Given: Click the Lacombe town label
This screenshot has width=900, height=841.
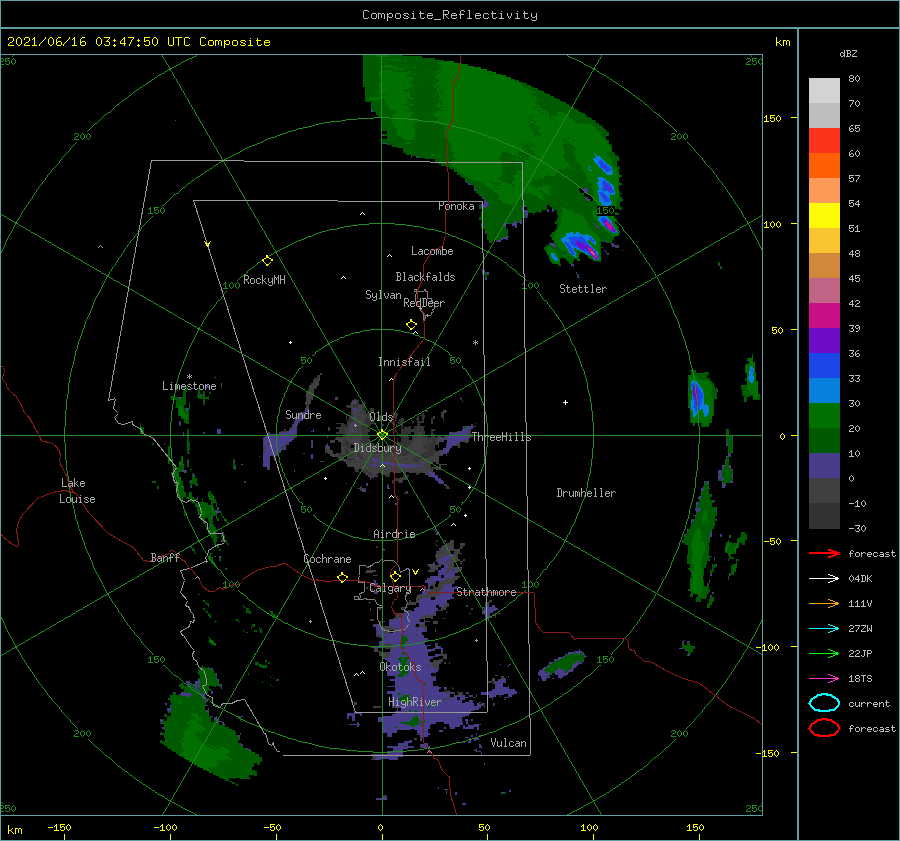Looking at the screenshot, I should (x=432, y=251).
